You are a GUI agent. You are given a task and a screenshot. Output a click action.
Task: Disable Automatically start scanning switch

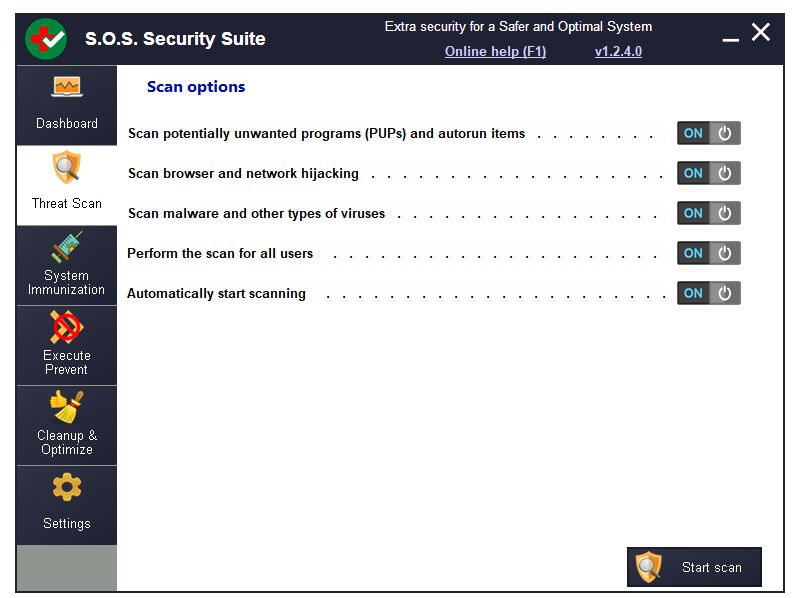click(x=708, y=293)
